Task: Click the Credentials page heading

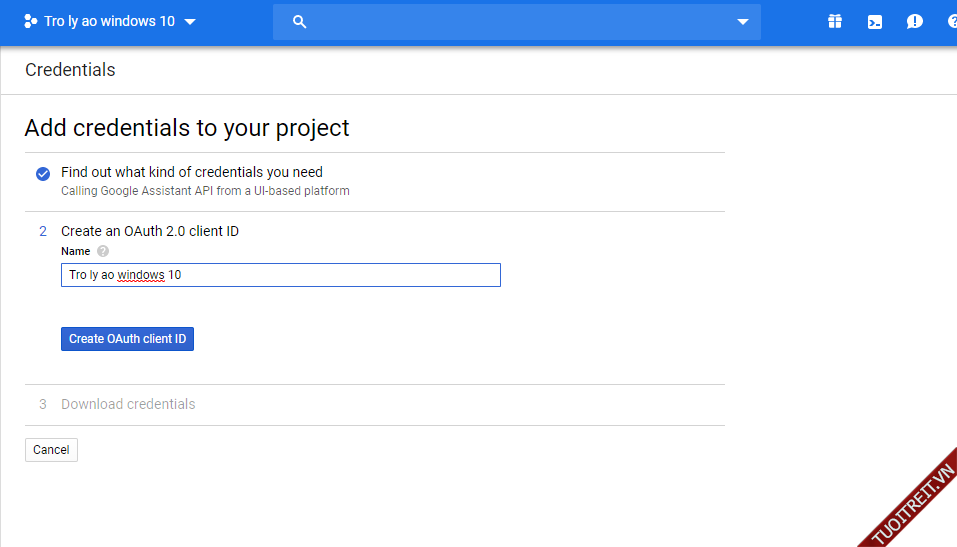Action: coord(70,70)
